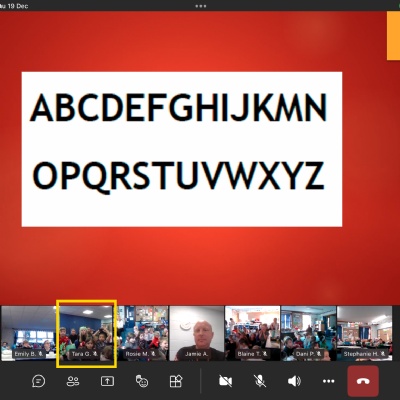Open Blaine T.'s video tile

[x=253, y=333]
